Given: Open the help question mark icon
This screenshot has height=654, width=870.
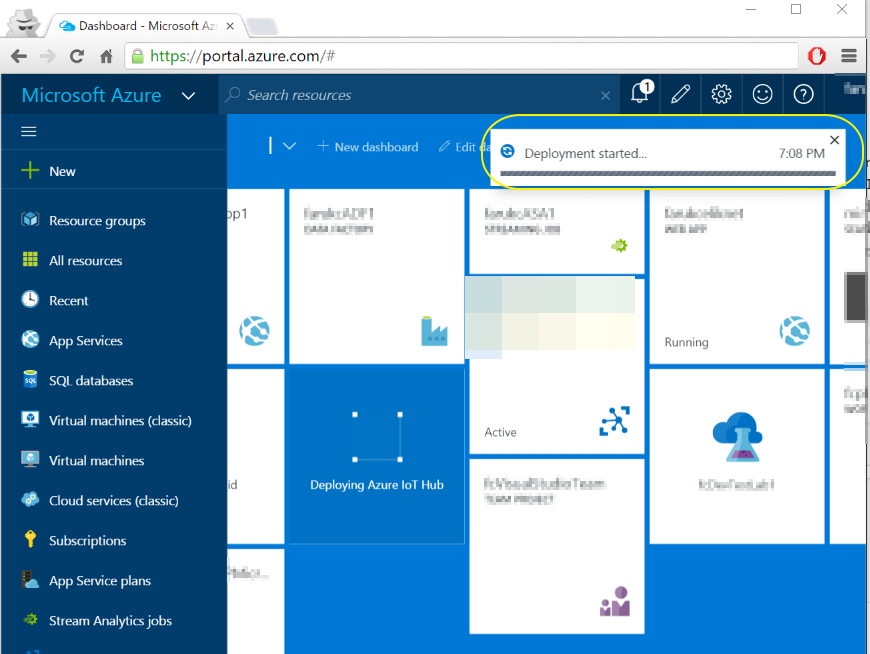Looking at the screenshot, I should pos(803,94).
